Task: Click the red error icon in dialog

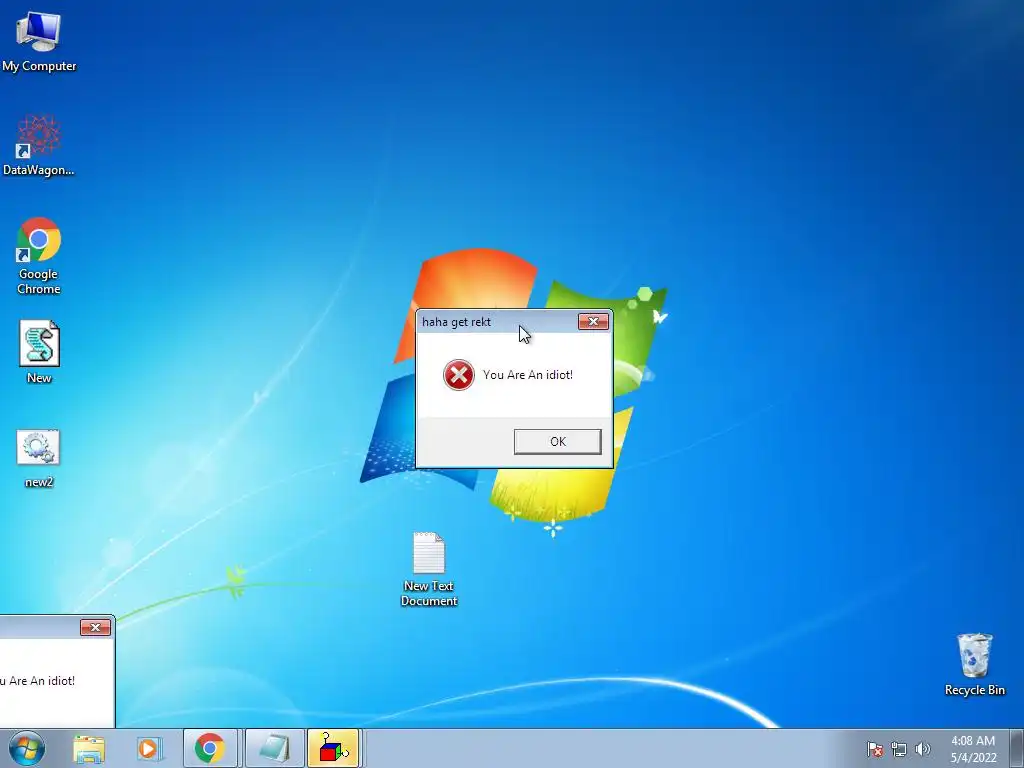Action: tap(459, 375)
